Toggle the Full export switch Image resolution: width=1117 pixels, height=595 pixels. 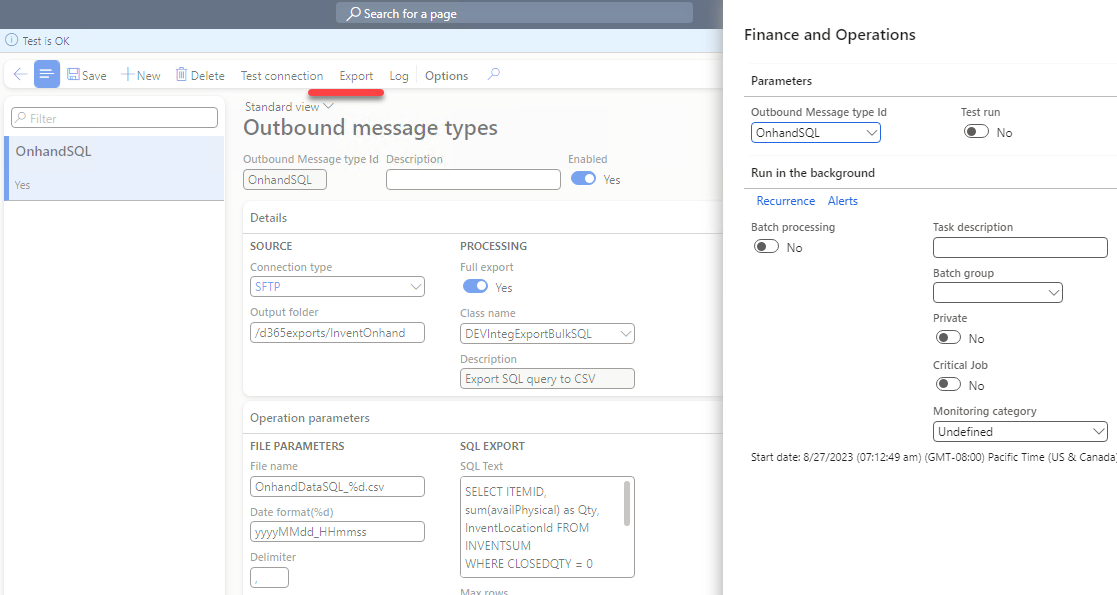(475, 286)
